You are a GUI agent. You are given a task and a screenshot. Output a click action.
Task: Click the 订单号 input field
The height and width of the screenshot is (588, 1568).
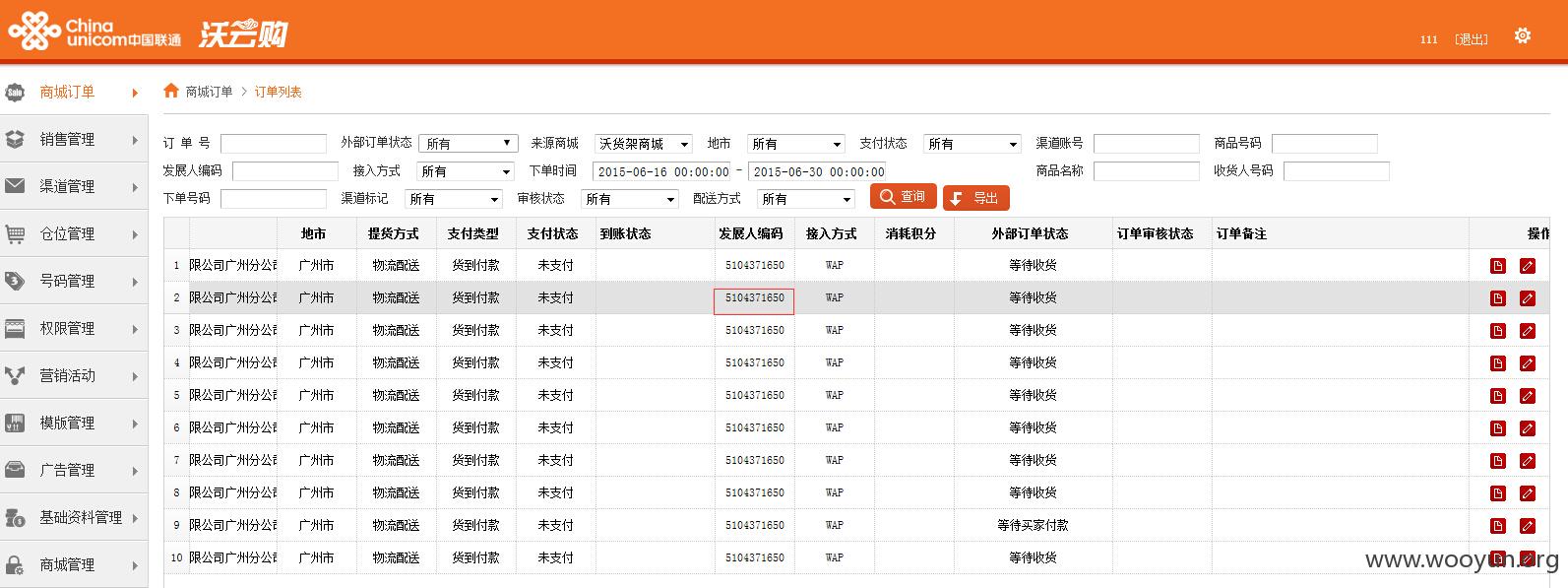[274, 144]
